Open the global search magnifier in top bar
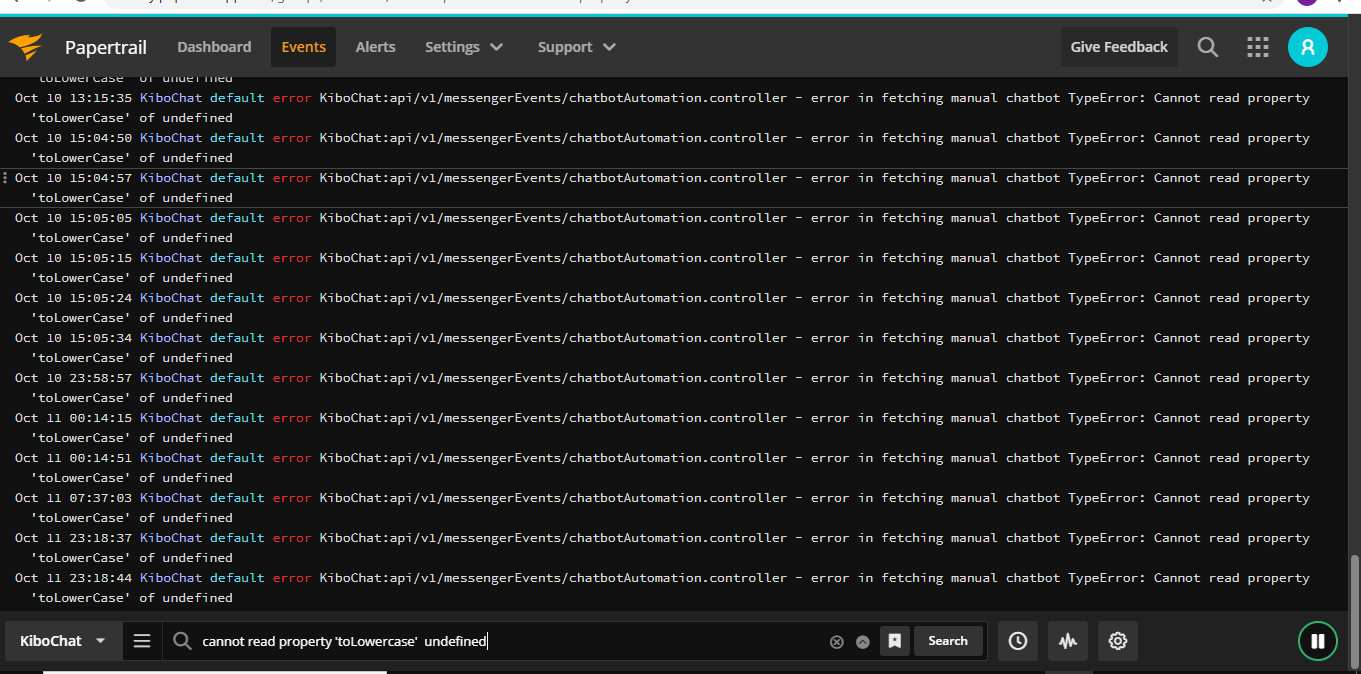Screen dimensions: 1361x674 point(1207,46)
